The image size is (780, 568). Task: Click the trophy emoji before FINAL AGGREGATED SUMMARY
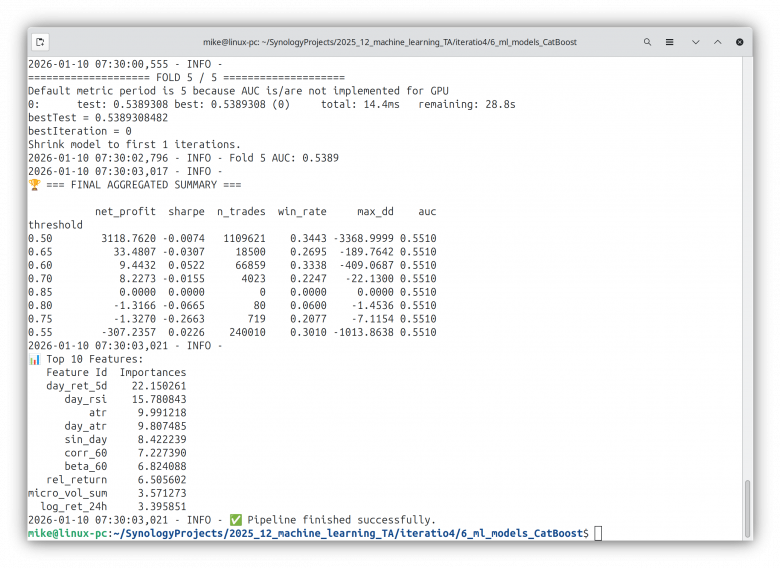(x=34, y=185)
